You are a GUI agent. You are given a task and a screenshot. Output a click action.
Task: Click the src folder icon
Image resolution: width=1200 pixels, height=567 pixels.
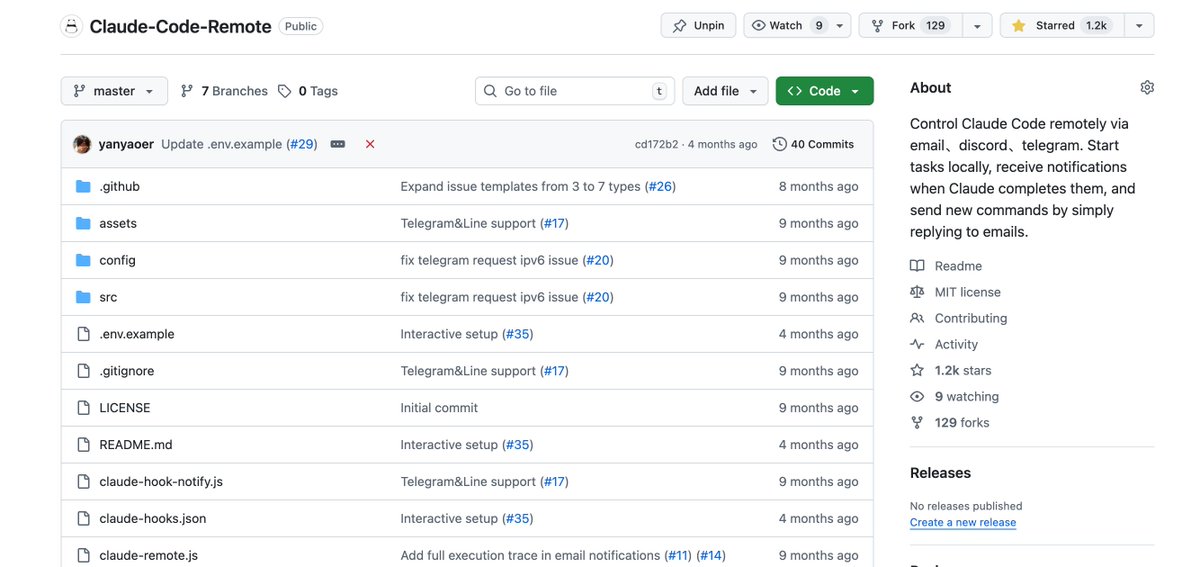pyautogui.click(x=84, y=297)
